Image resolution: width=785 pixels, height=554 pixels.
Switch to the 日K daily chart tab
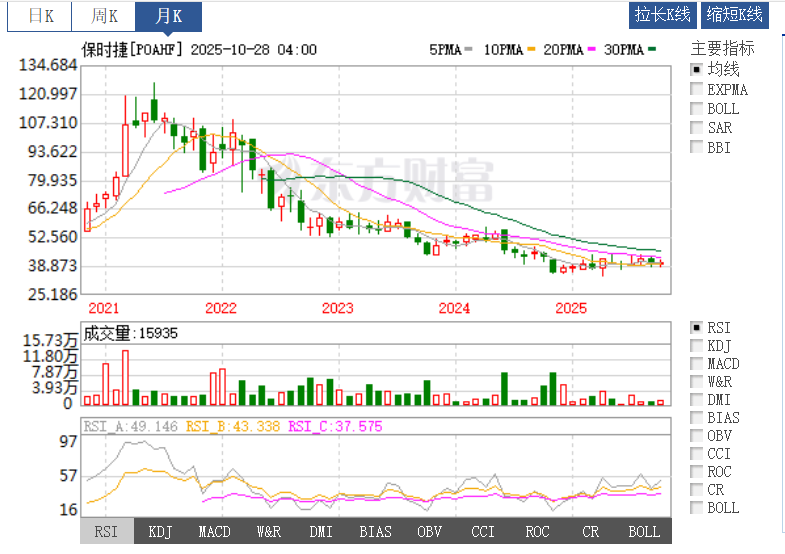(x=41, y=16)
